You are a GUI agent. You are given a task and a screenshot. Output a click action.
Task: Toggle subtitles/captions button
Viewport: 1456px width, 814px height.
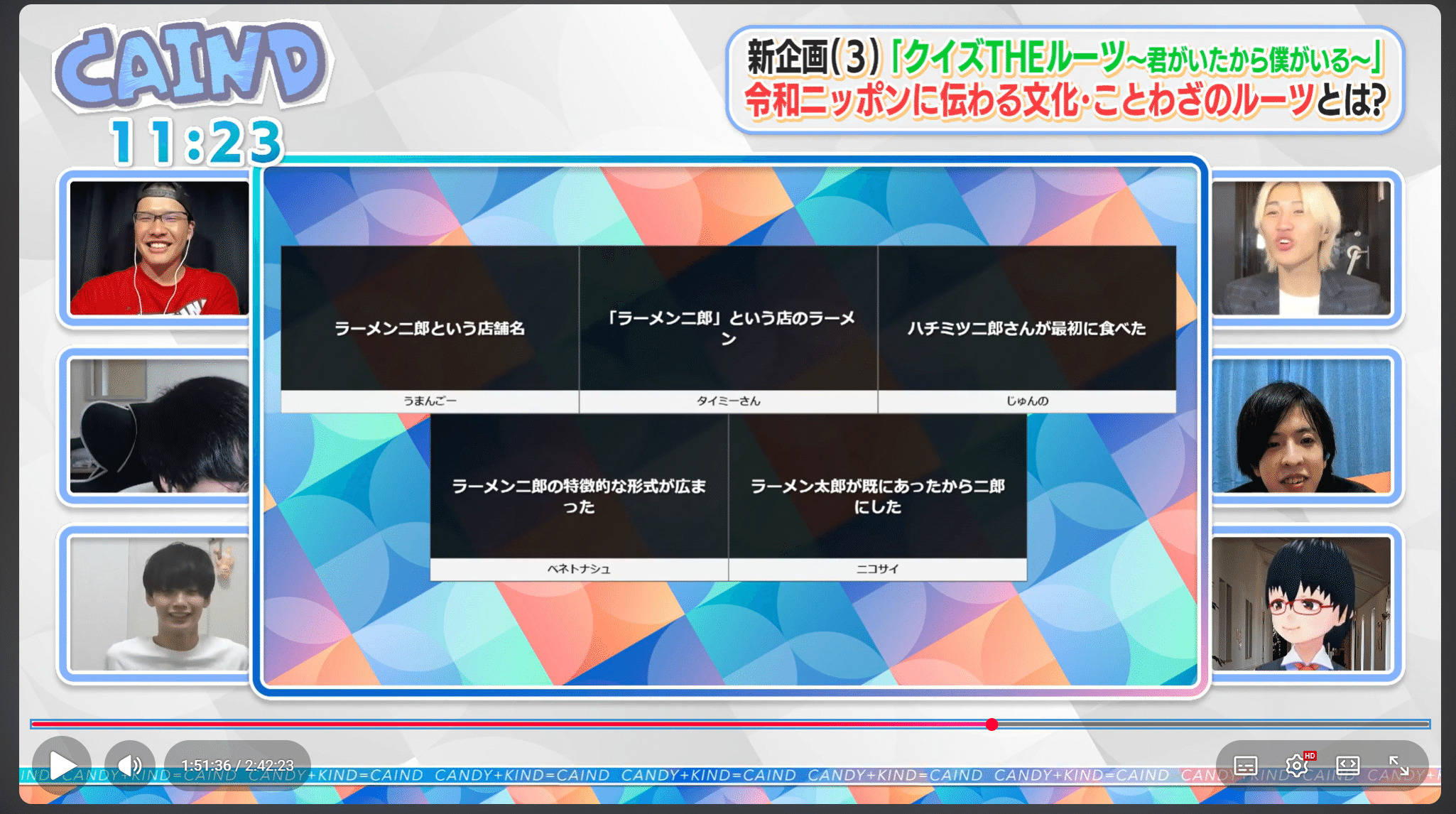coord(1245,765)
